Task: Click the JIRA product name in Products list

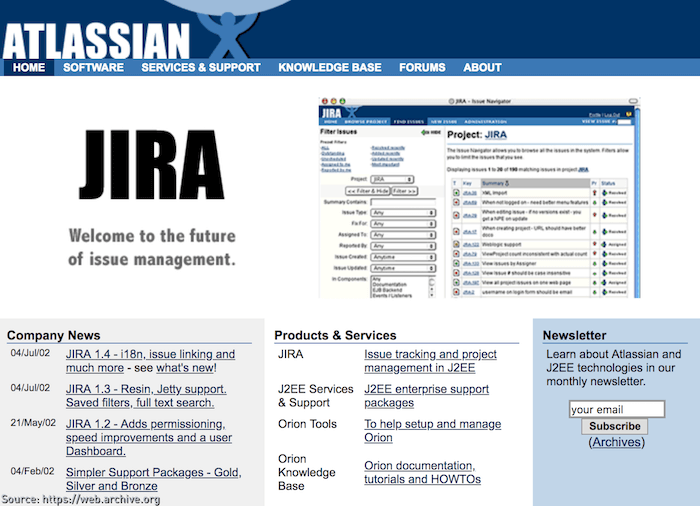Action: [291, 354]
